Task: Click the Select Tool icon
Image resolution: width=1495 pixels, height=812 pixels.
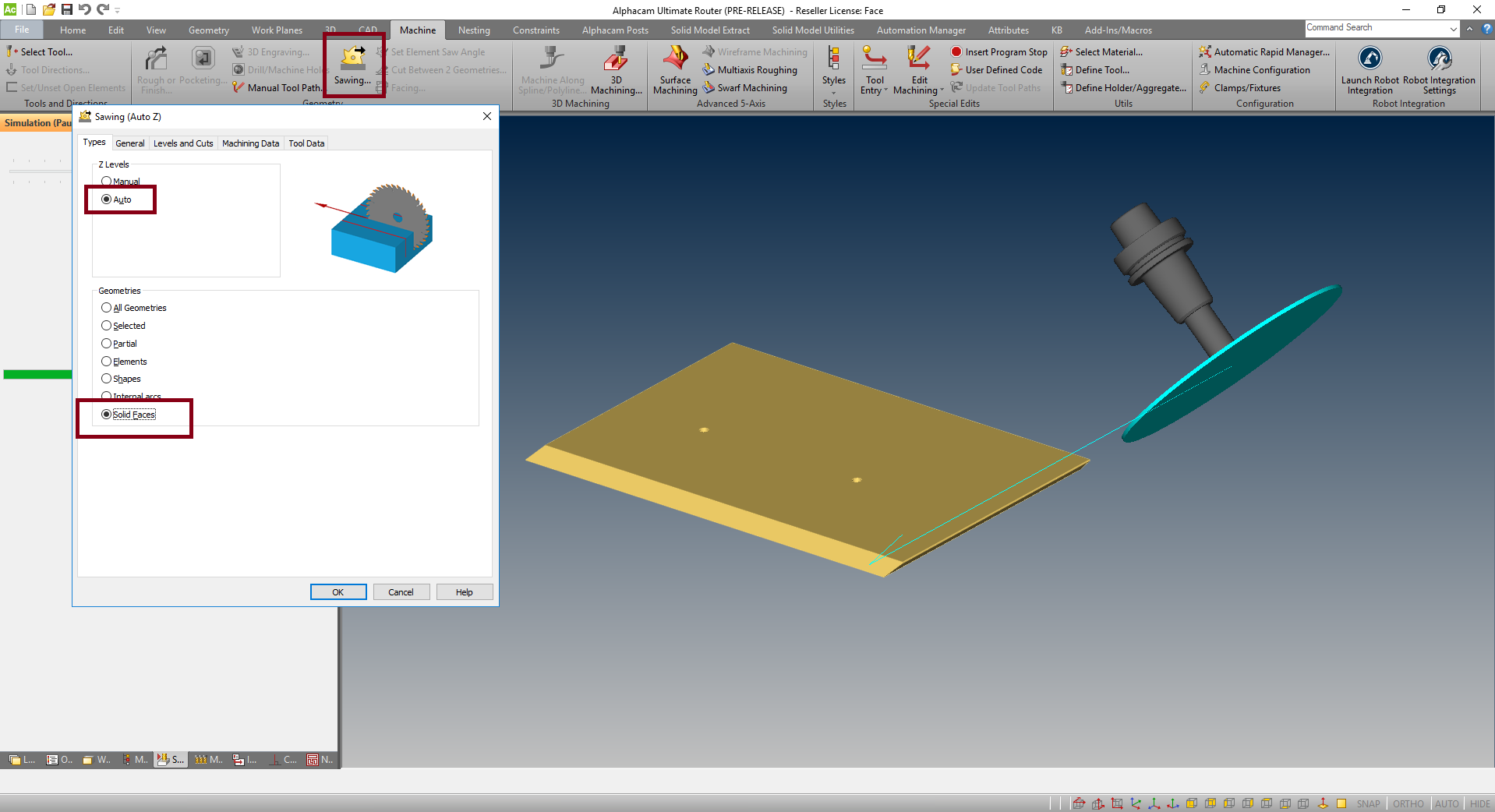Action: (12, 51)
